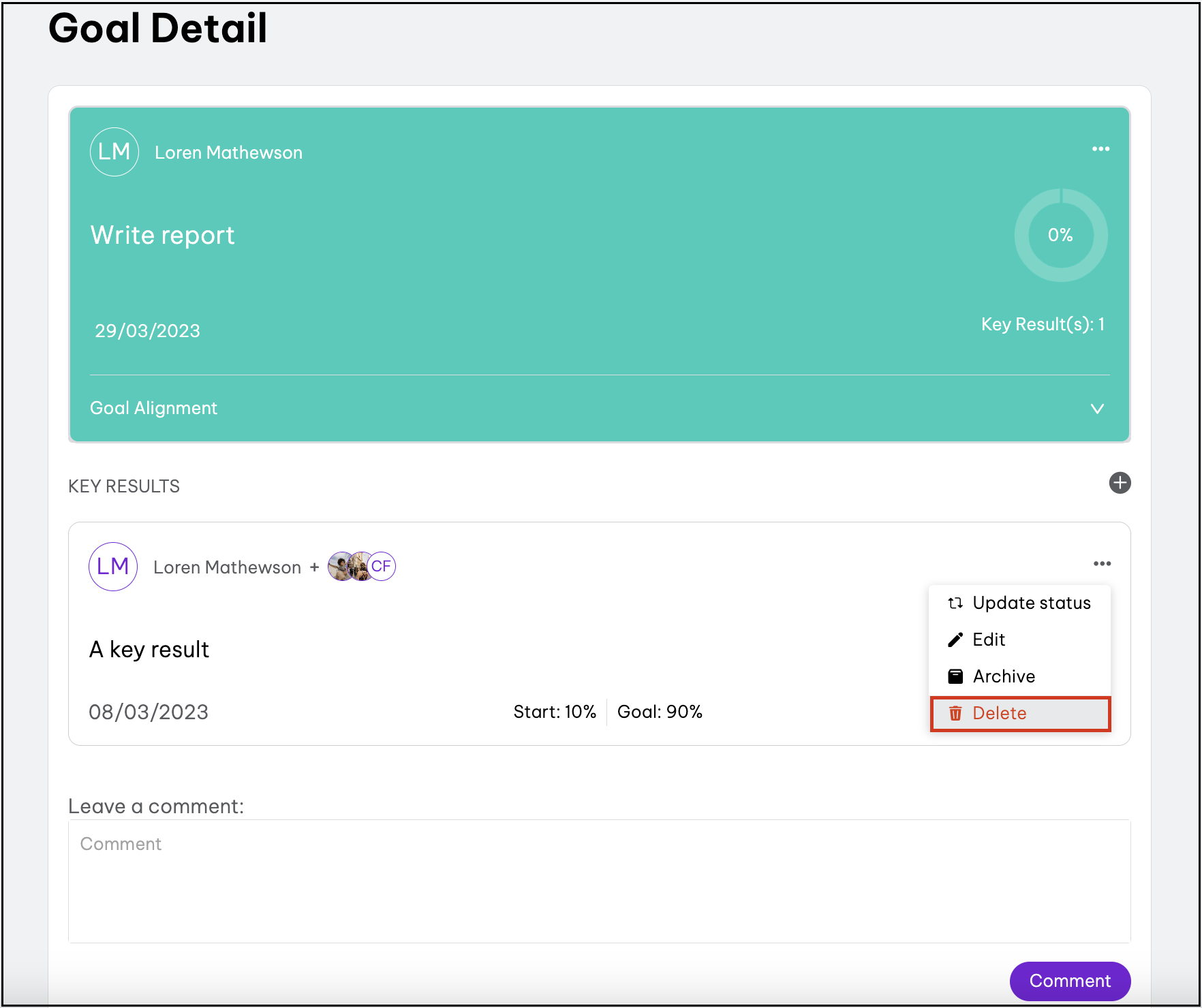Expand the Goal Alignment chevron

click(1096, 409)
